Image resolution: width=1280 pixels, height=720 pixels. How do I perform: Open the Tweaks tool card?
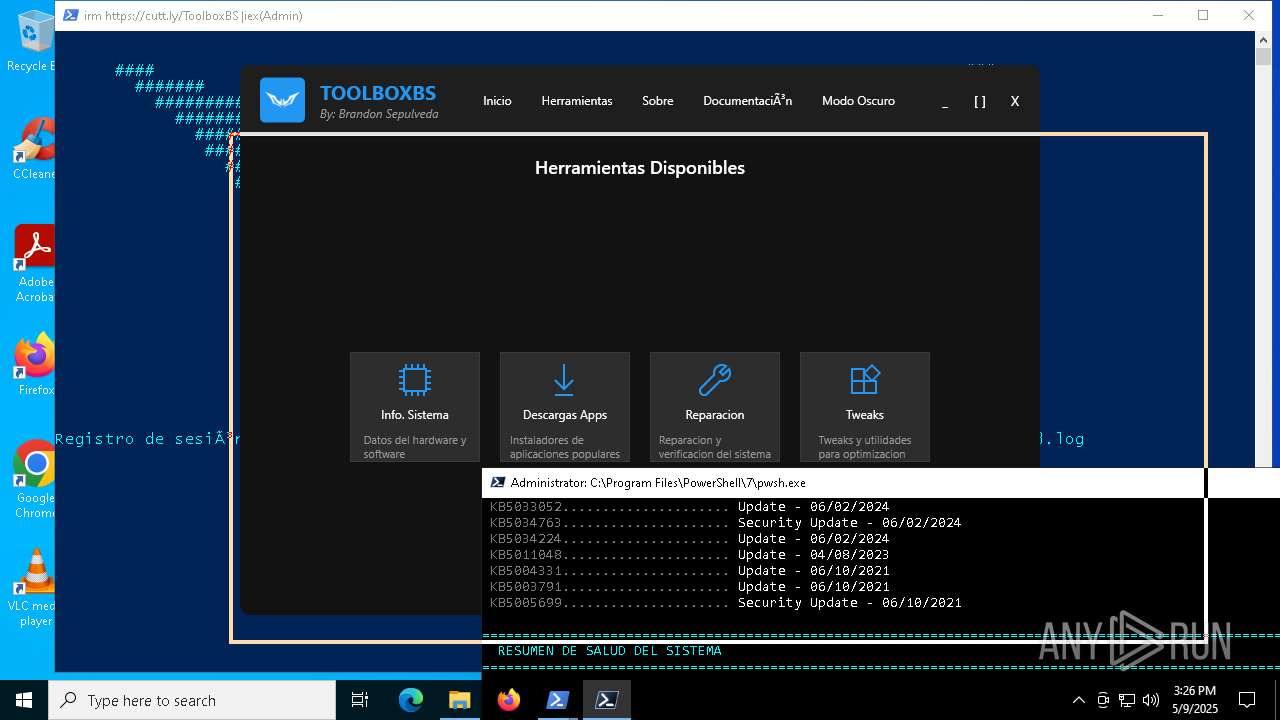865,407
